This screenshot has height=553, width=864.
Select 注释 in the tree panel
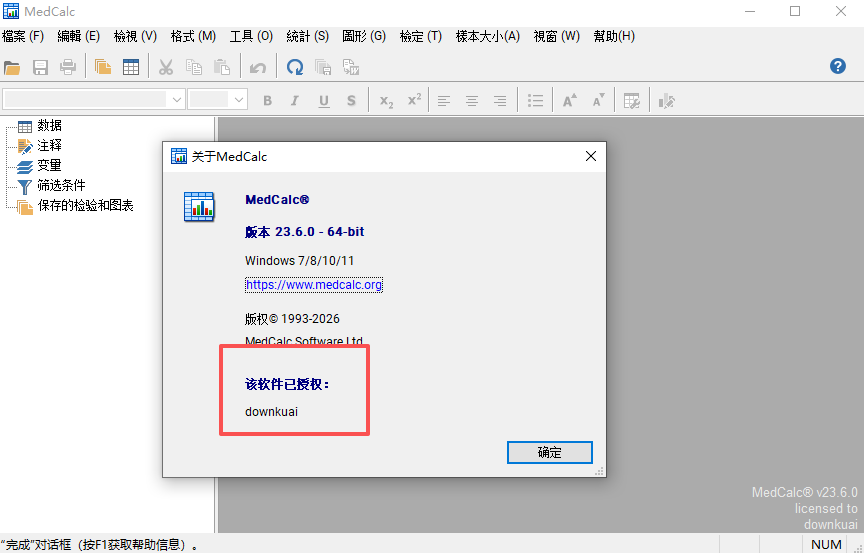pos(49,145)
